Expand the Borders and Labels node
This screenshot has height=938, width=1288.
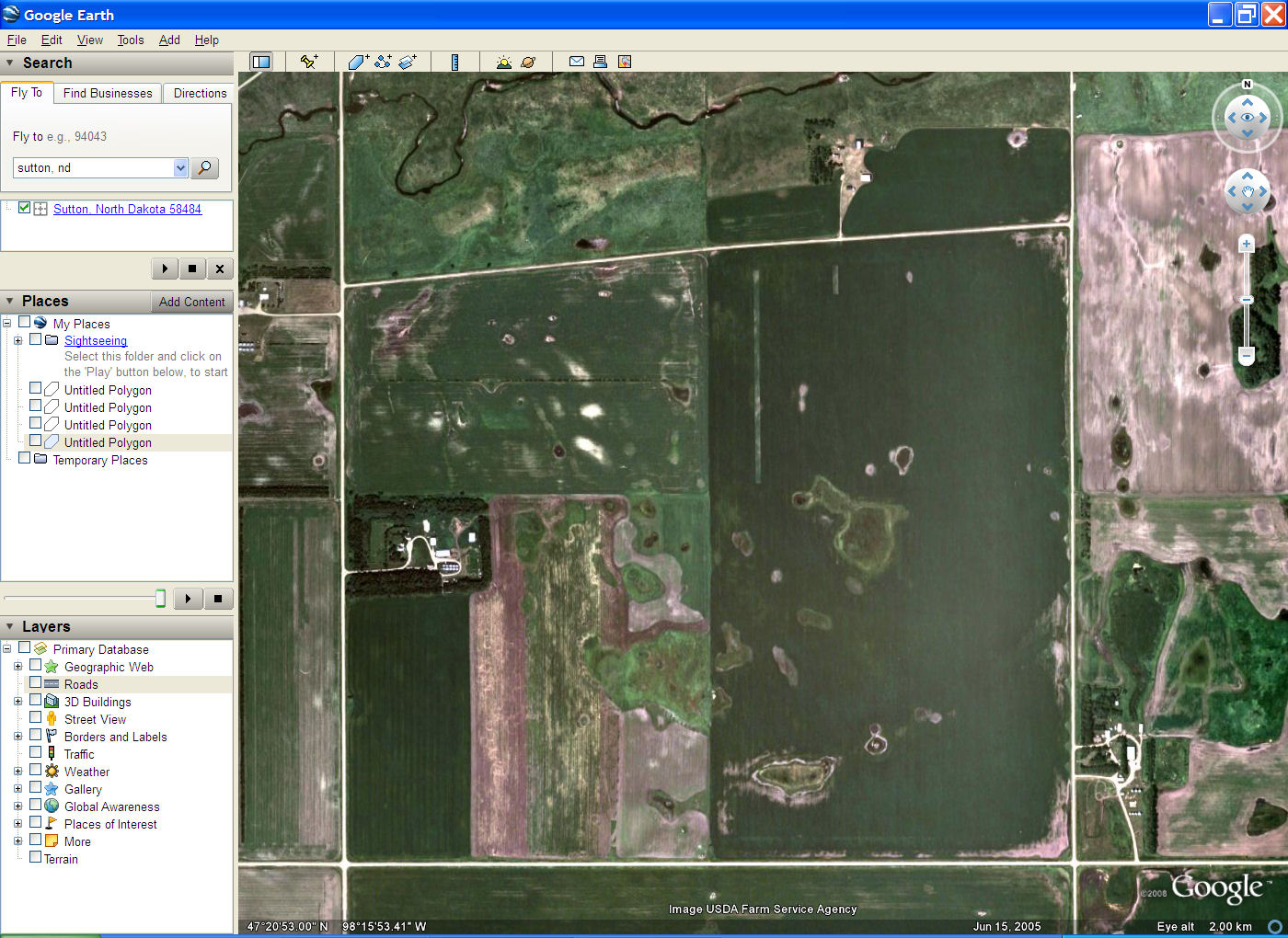(17, 737)
